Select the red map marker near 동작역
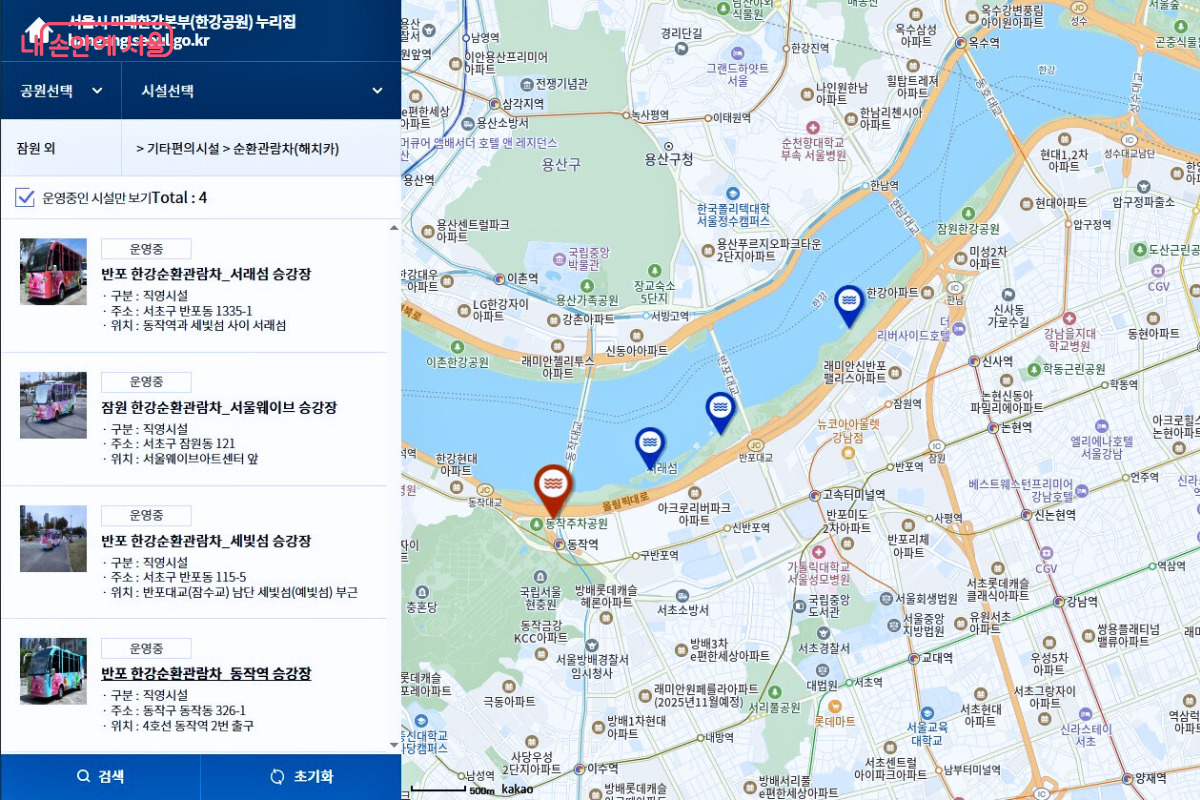The image size is (1200, 800). 551,486
